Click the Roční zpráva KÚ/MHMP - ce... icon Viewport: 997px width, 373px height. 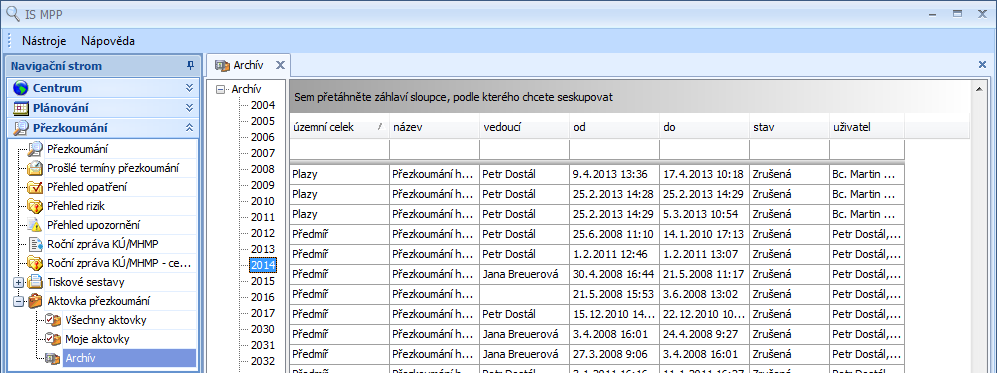click(35, 263)
